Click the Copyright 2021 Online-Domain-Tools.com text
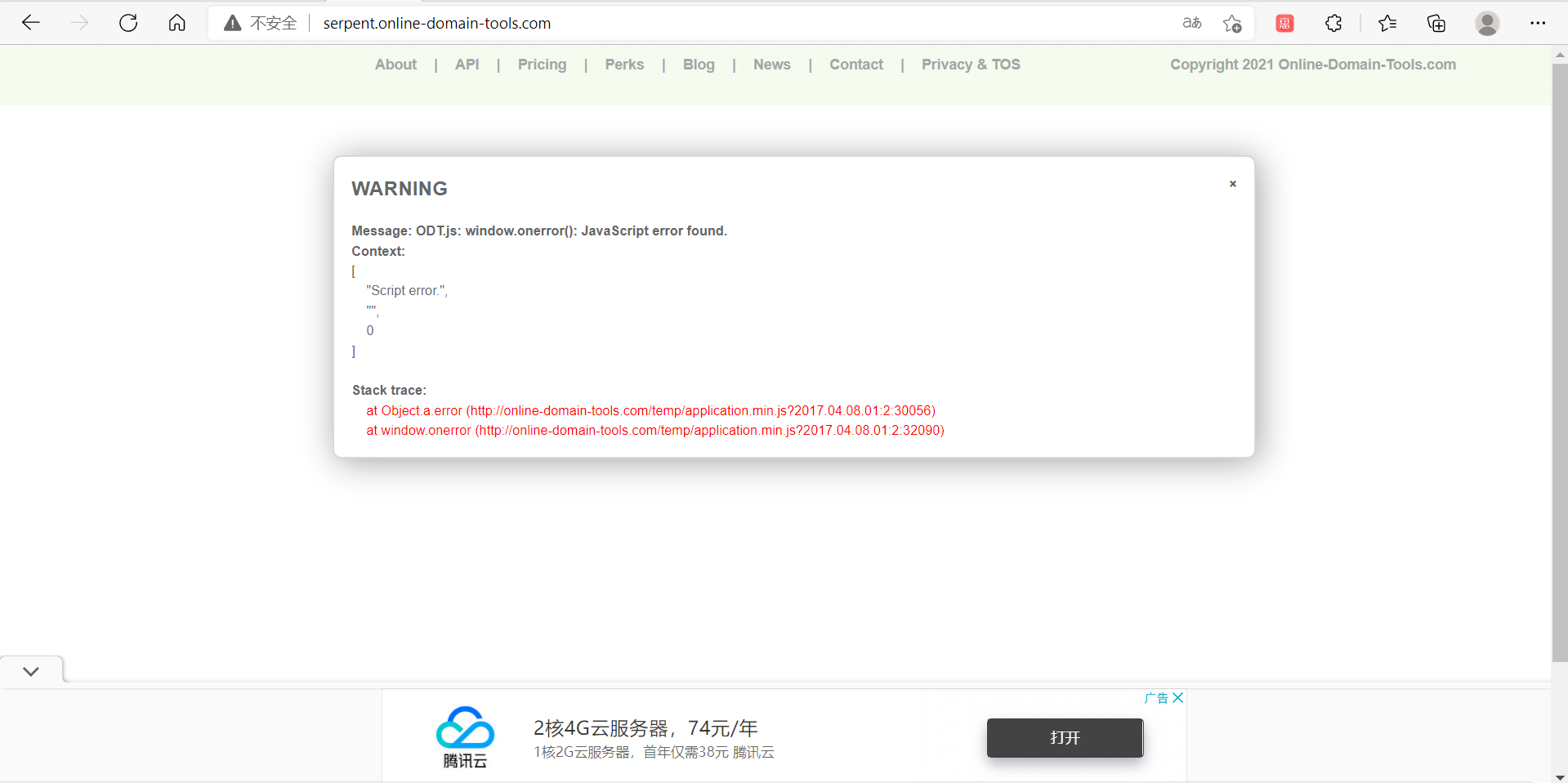 (1313, 65)
